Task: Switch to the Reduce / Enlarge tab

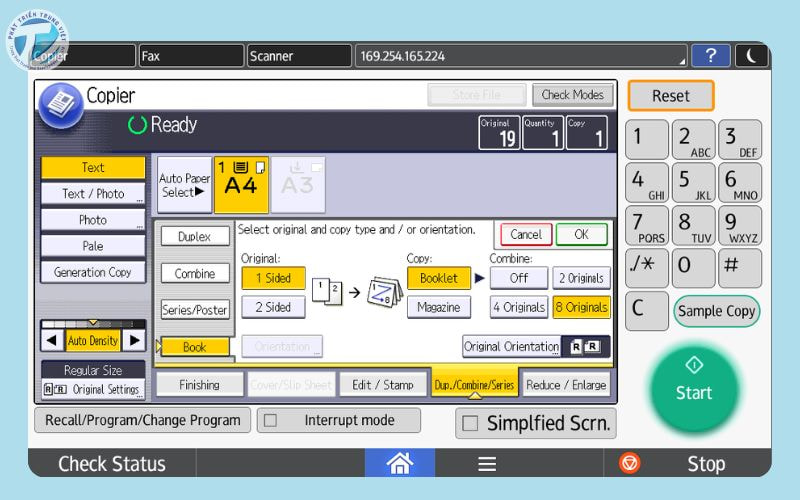Action: click(566, 385)
